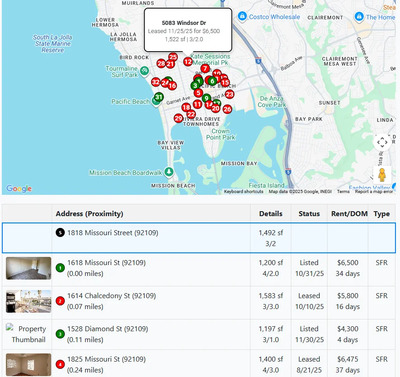
Task: Click green map marker 9
Action: 207,98
